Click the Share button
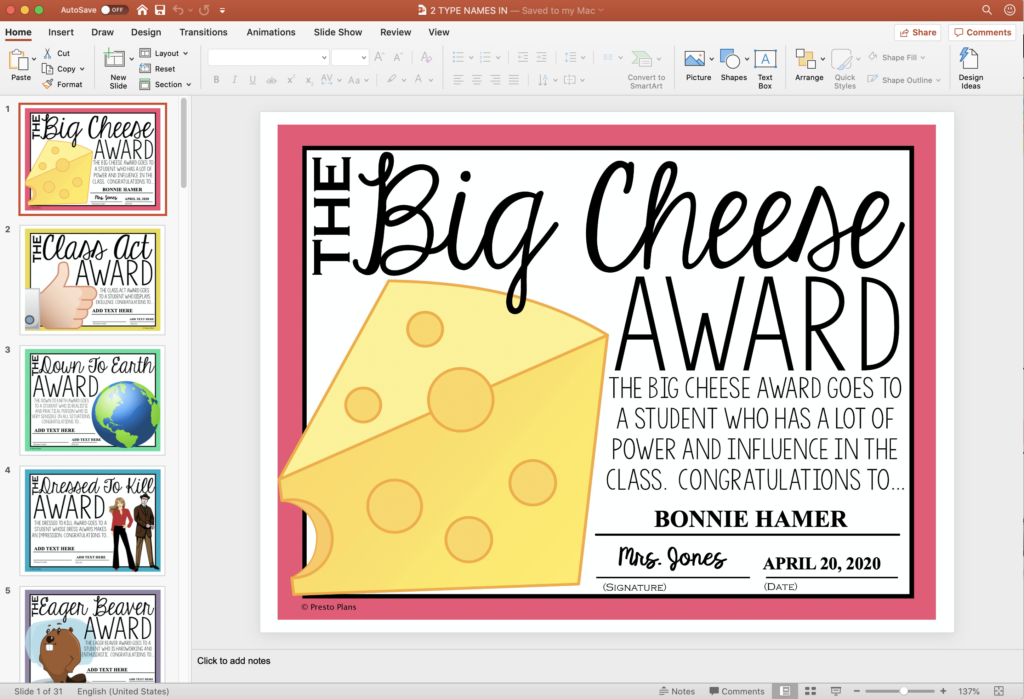Screen dimensions: 1024x699 (916, 32)
